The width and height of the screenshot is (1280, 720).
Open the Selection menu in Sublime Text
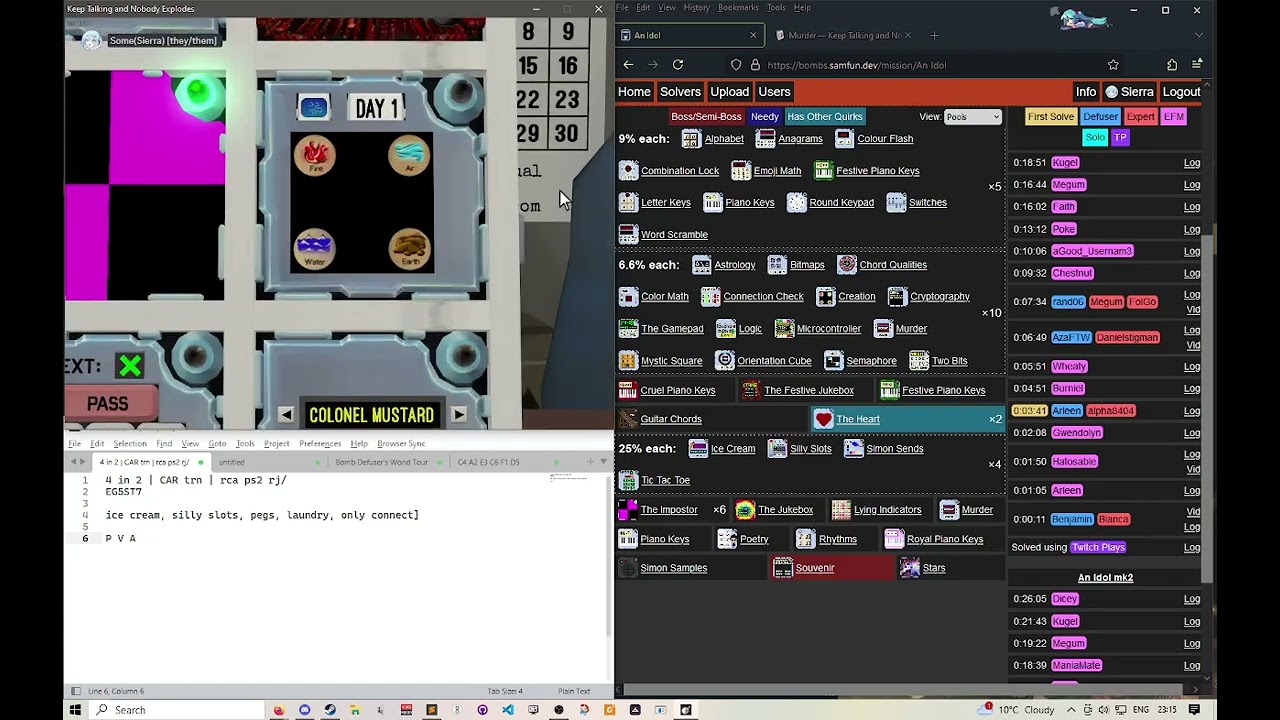click(130, 443)
